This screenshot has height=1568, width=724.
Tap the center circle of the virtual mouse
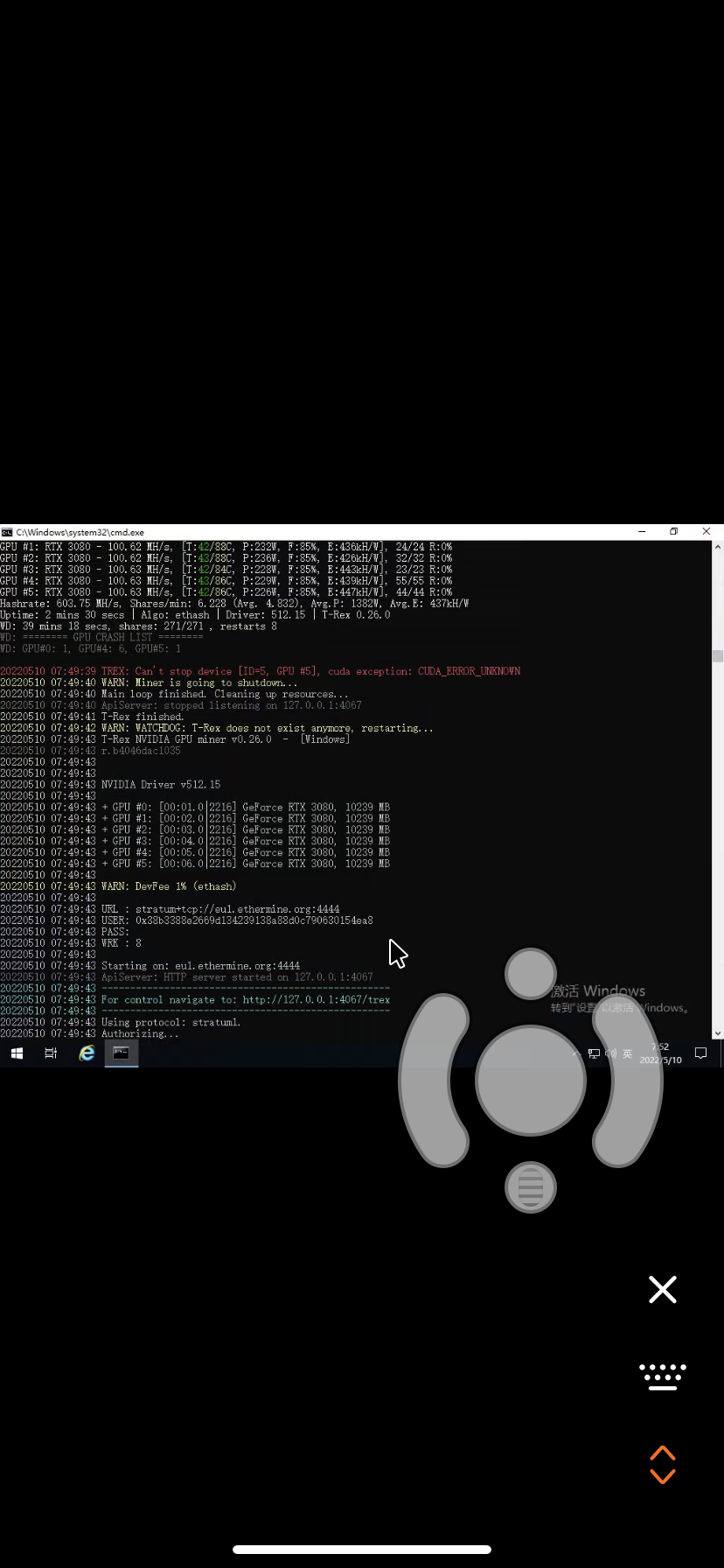(x=531, y=1080)
